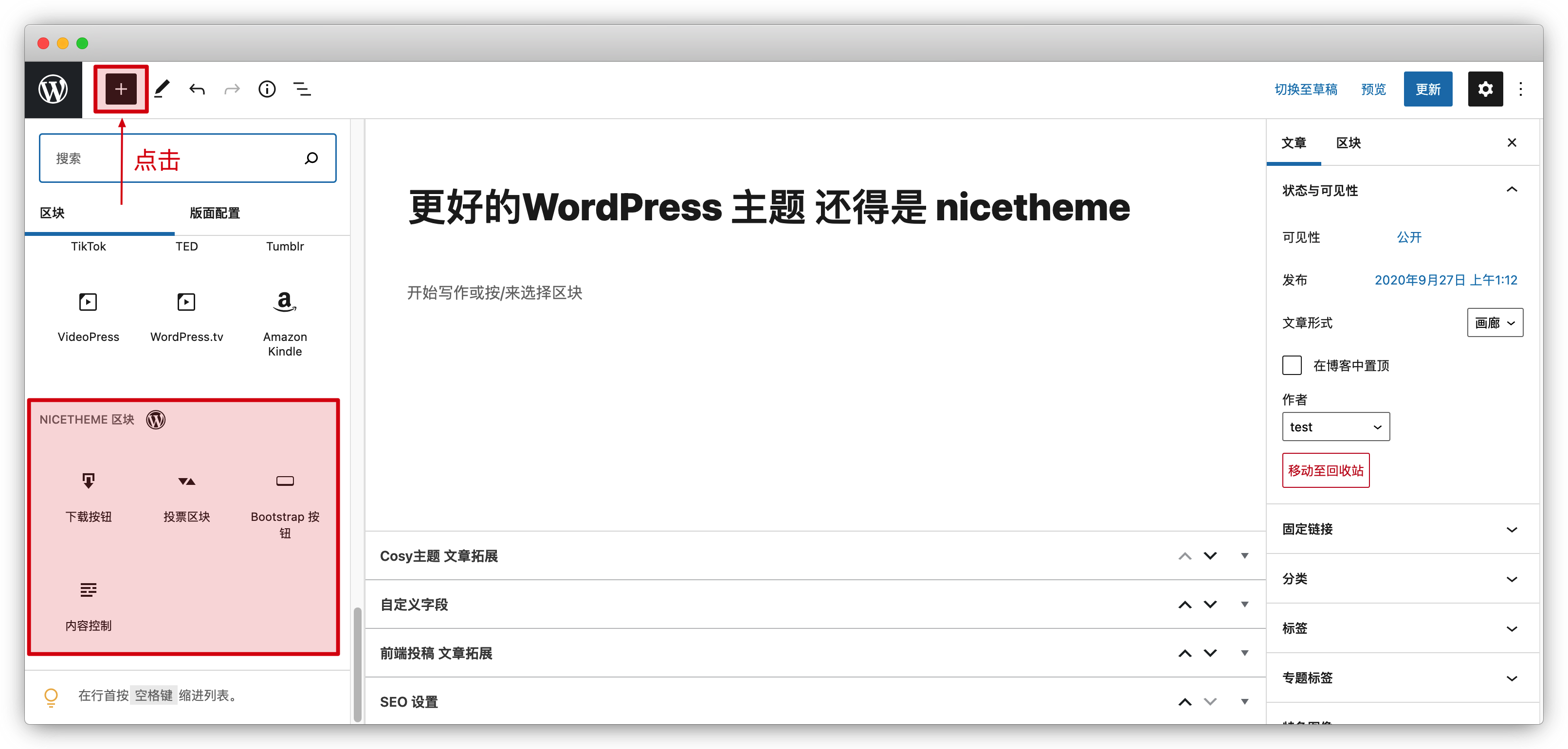Screen dimensions: 1568x749
Task: Edit publish date 2020年9月27日 上午1:12
Action: point(1446,280)
